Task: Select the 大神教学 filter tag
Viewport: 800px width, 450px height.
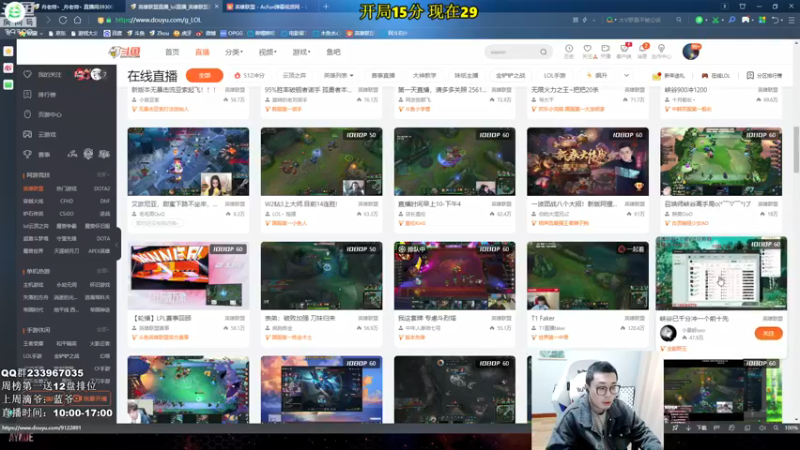Action: coord(424,76)
